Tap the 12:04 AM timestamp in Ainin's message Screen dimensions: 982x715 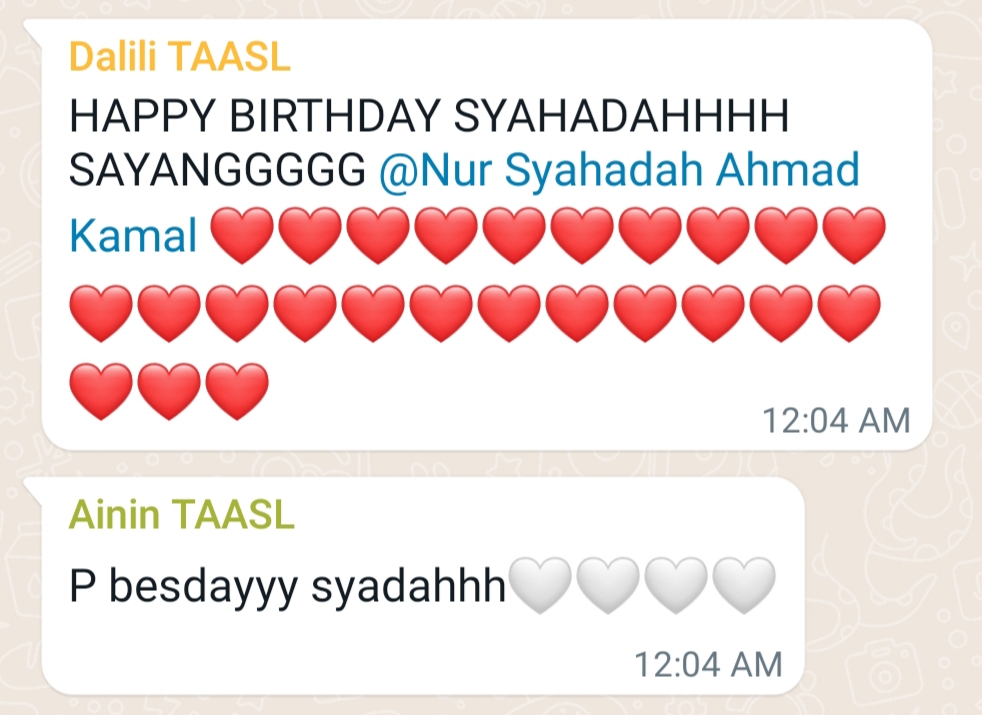click(x=708, y=664)
